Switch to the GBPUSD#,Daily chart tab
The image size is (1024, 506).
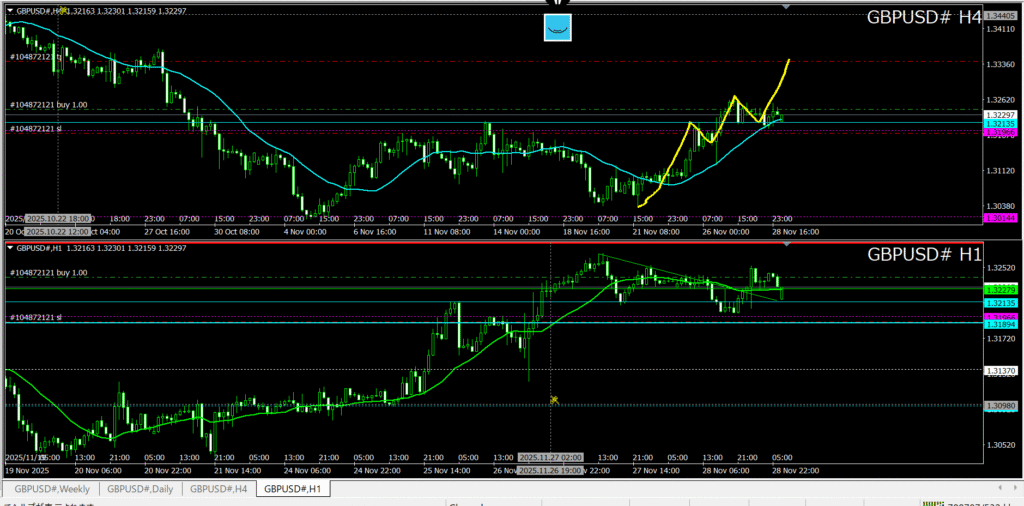[139, 489]
